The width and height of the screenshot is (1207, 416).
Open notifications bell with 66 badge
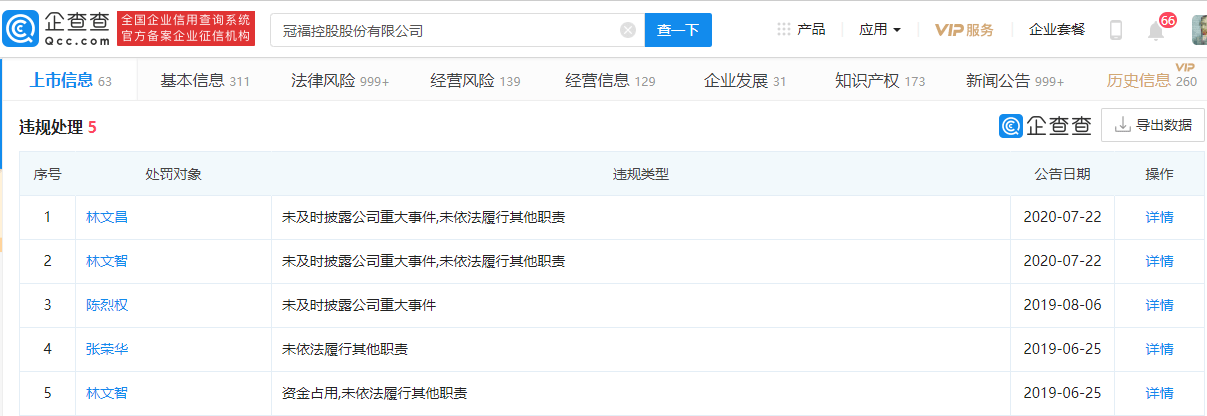(1156, 31)
